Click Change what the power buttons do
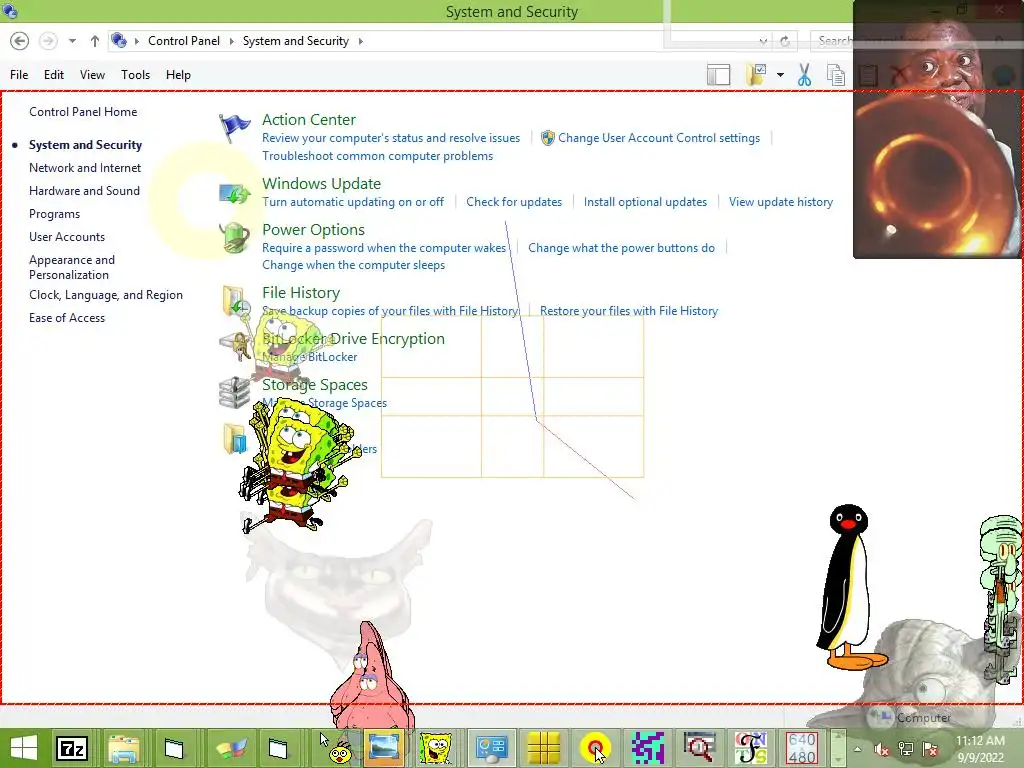This screenshot has height=768, width=1024. click(x=621, y=248)
